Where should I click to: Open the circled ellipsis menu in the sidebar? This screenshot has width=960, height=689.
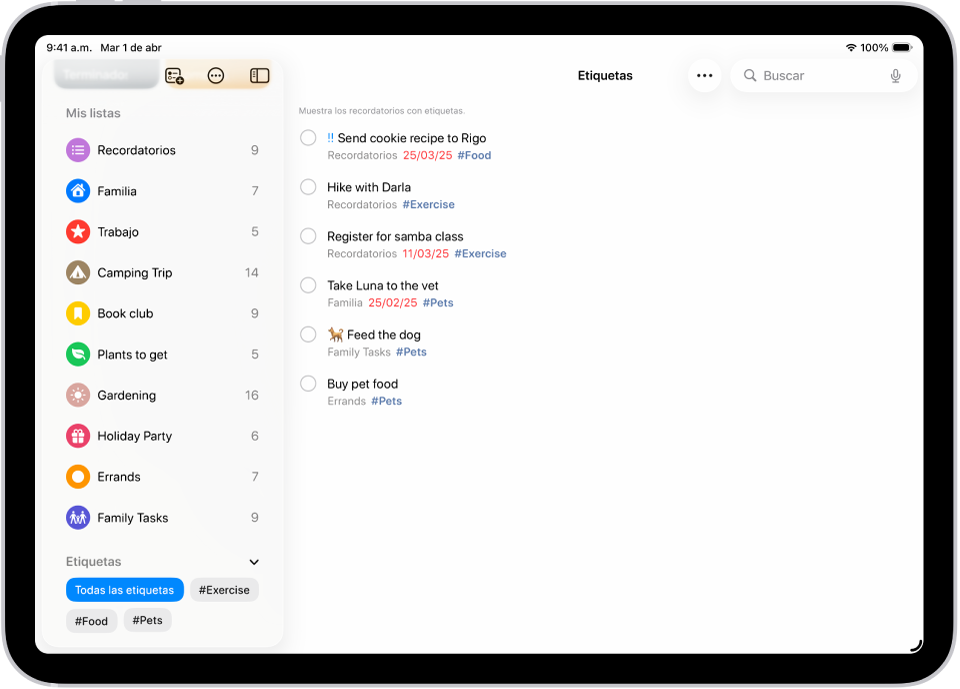click(x=217, y=75)
